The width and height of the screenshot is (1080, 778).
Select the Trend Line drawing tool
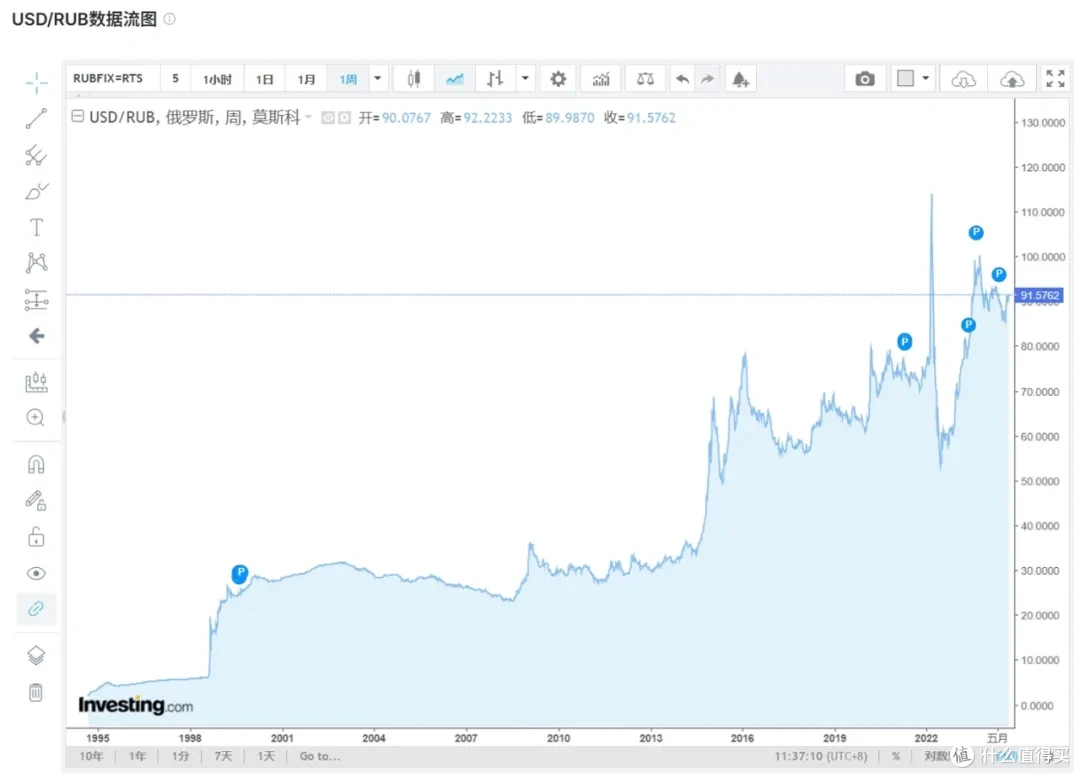36,118
